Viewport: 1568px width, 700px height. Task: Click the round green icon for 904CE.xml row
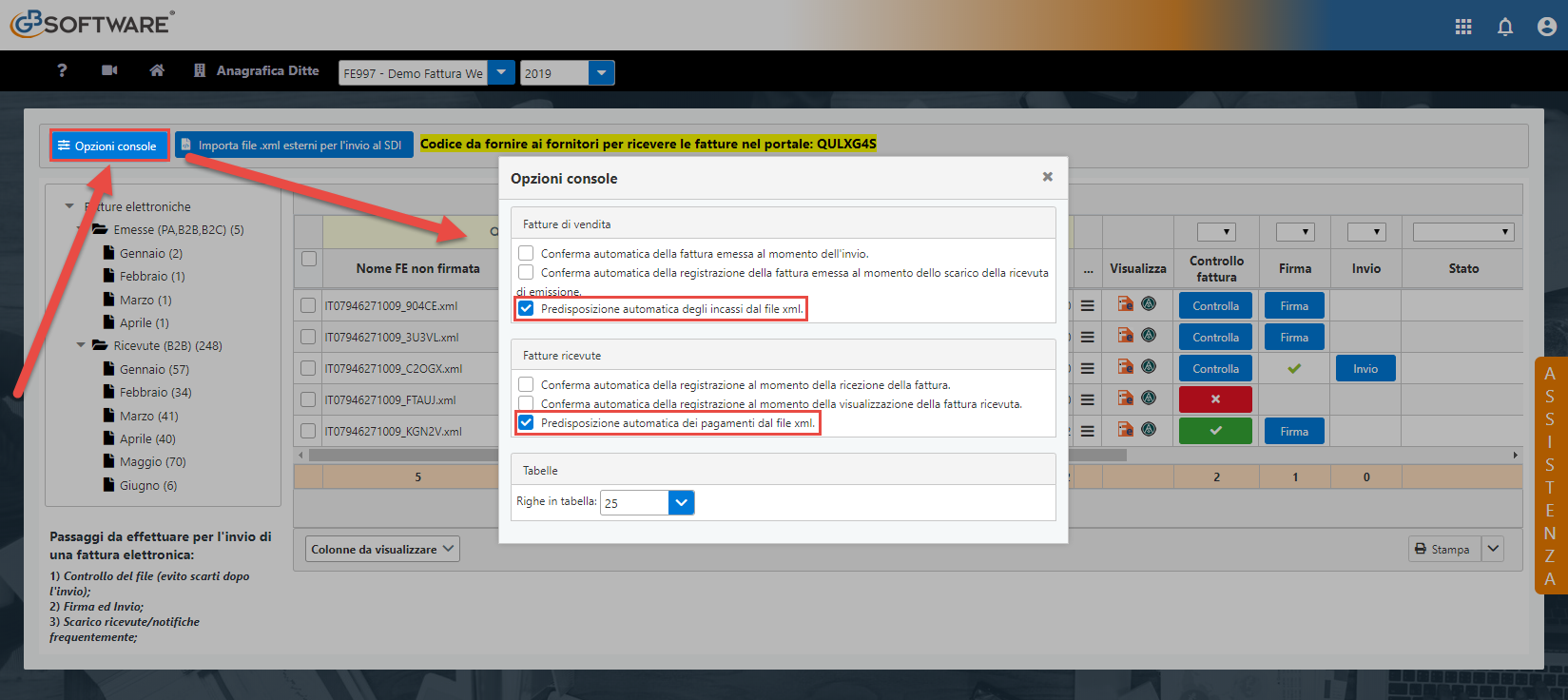(1149, 304)
